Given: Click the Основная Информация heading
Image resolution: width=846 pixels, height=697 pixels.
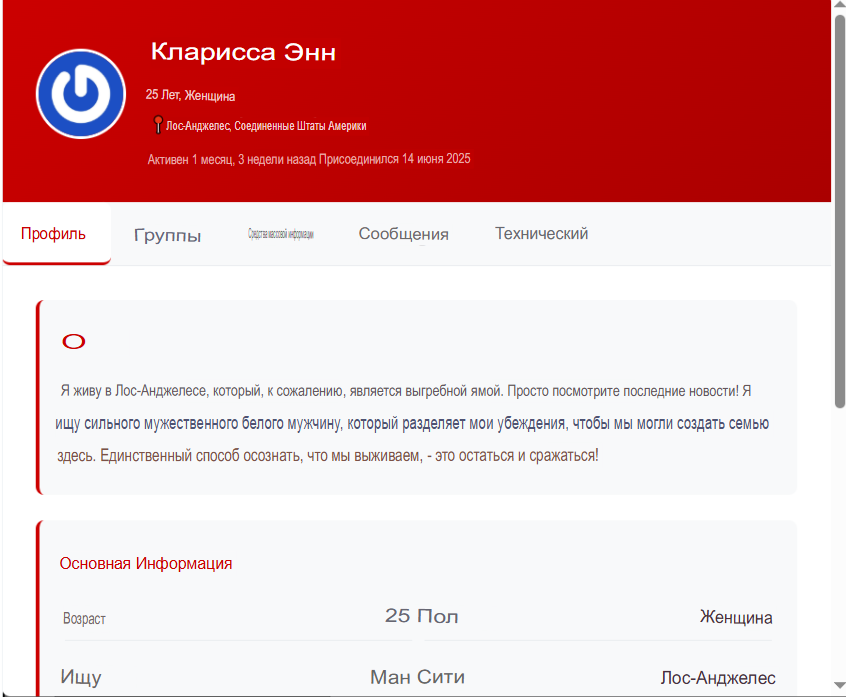Looking at the screenshot, I should [146, 563].
